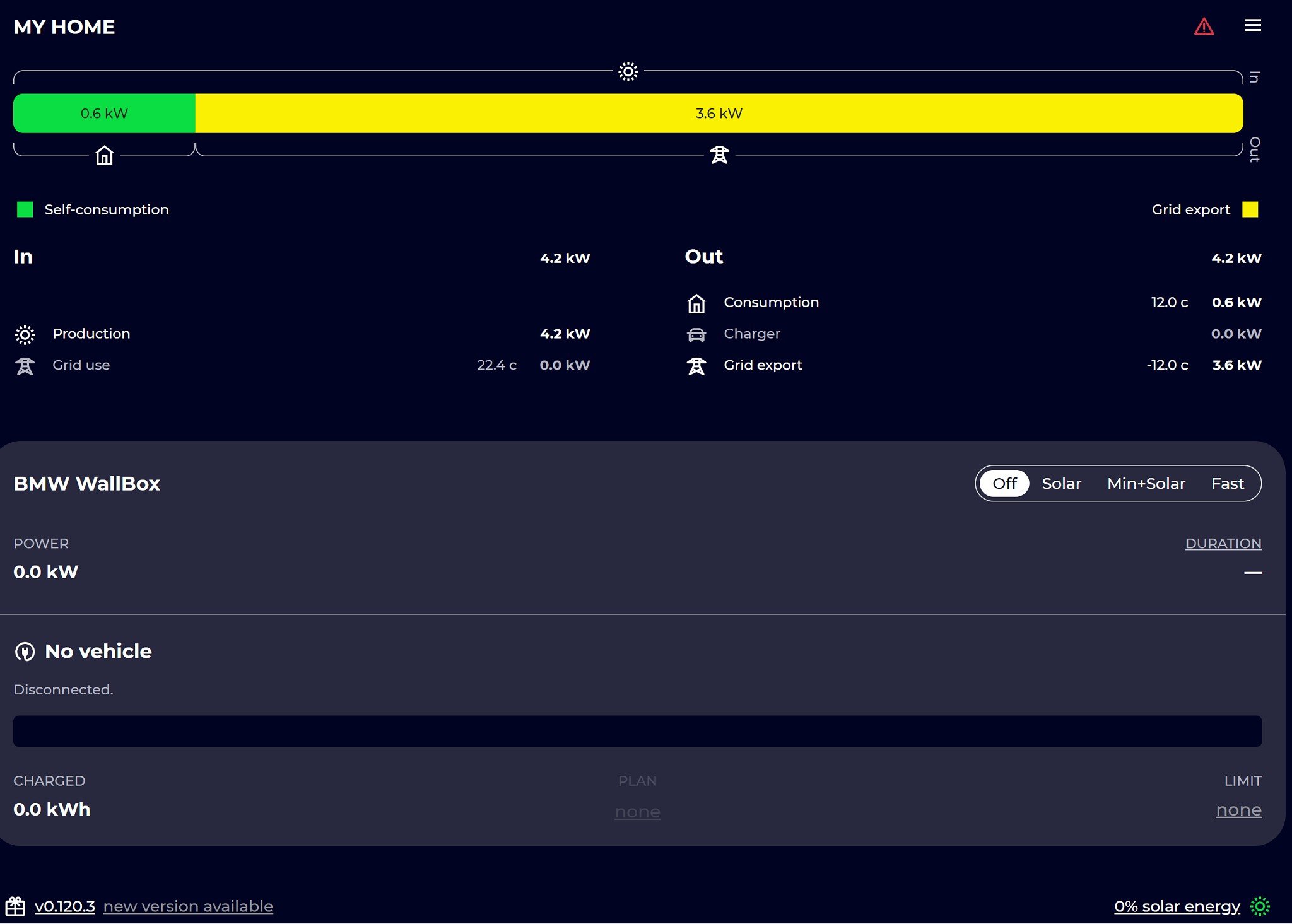The height and width of the screenshot is (924, 1292).
Task: Click the Grid use row label
Action: click(81, 365)
